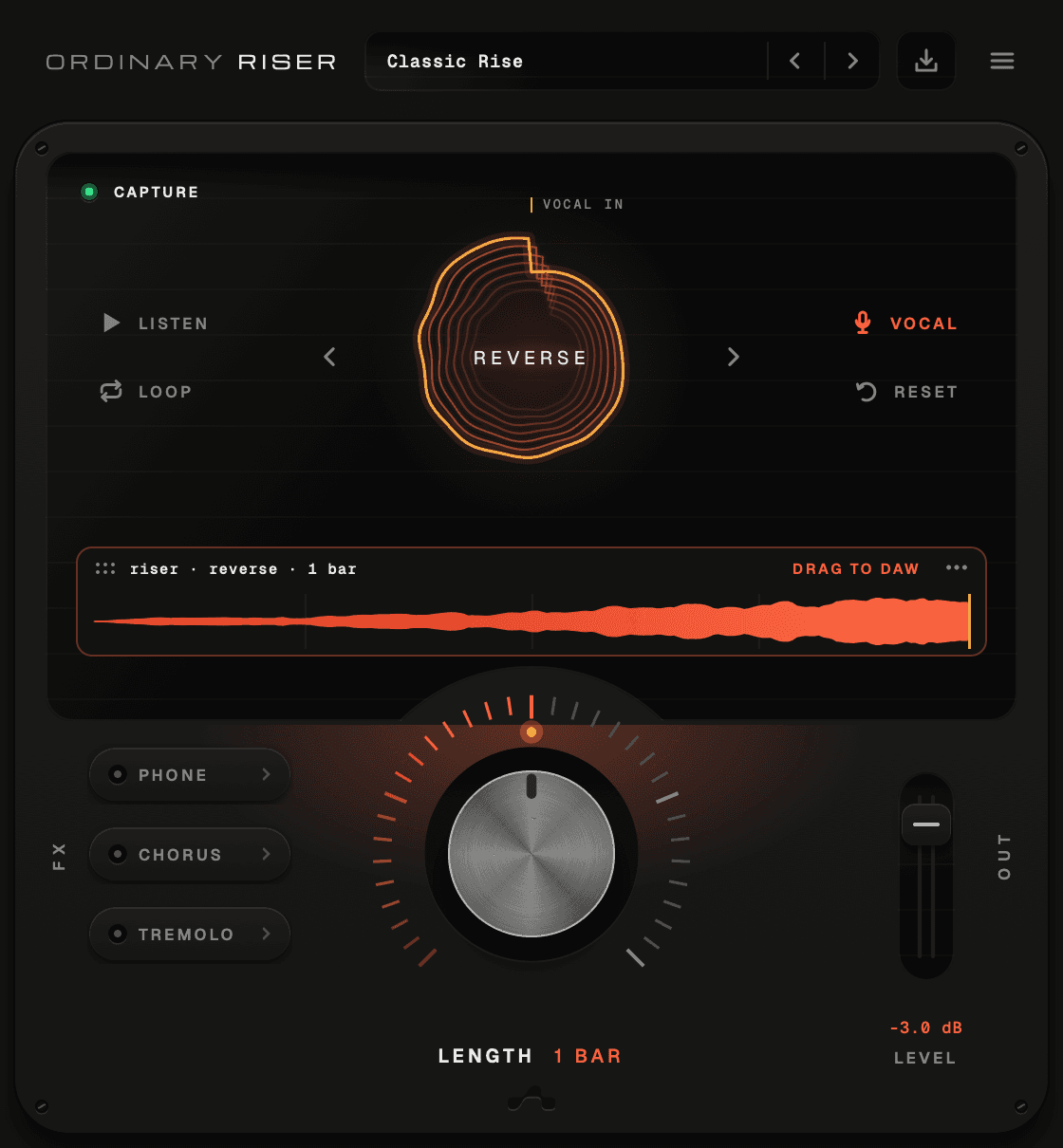The height and width of the screenshot is (1148, 1063).
Task: Click the output level slider handle
Action: [x=926, y=824]
